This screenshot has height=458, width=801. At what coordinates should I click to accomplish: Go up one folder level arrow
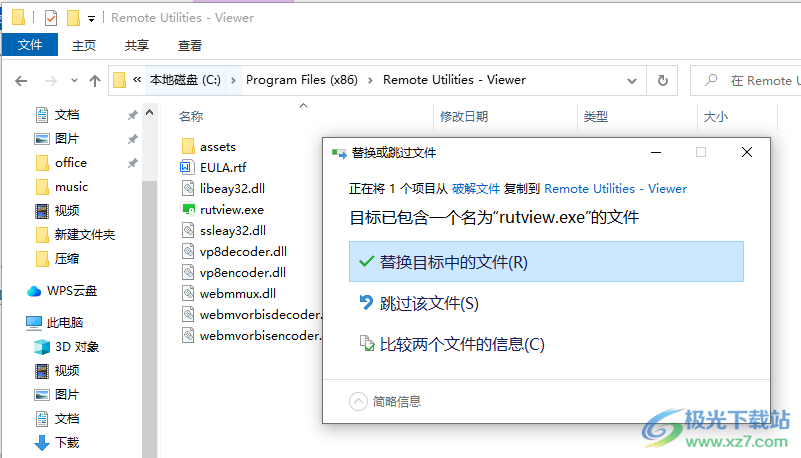click(x=95, y=81)
